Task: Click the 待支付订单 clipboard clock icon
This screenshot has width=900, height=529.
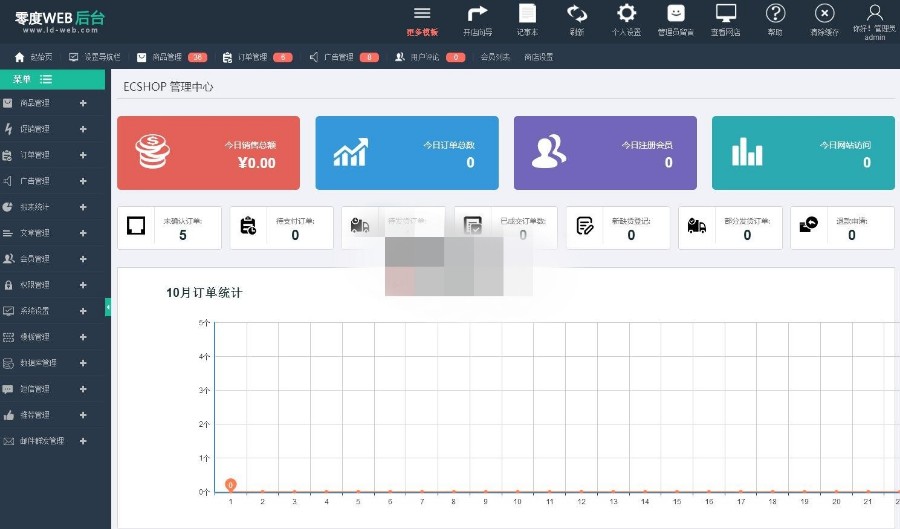Action: 248,225
